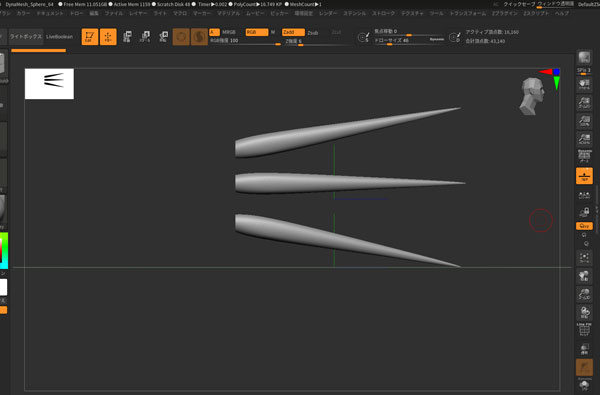This screenshot has width=600, height=395.
Task: Open the ツール menu
Action: pyautogui.click(x=437, y=13)
